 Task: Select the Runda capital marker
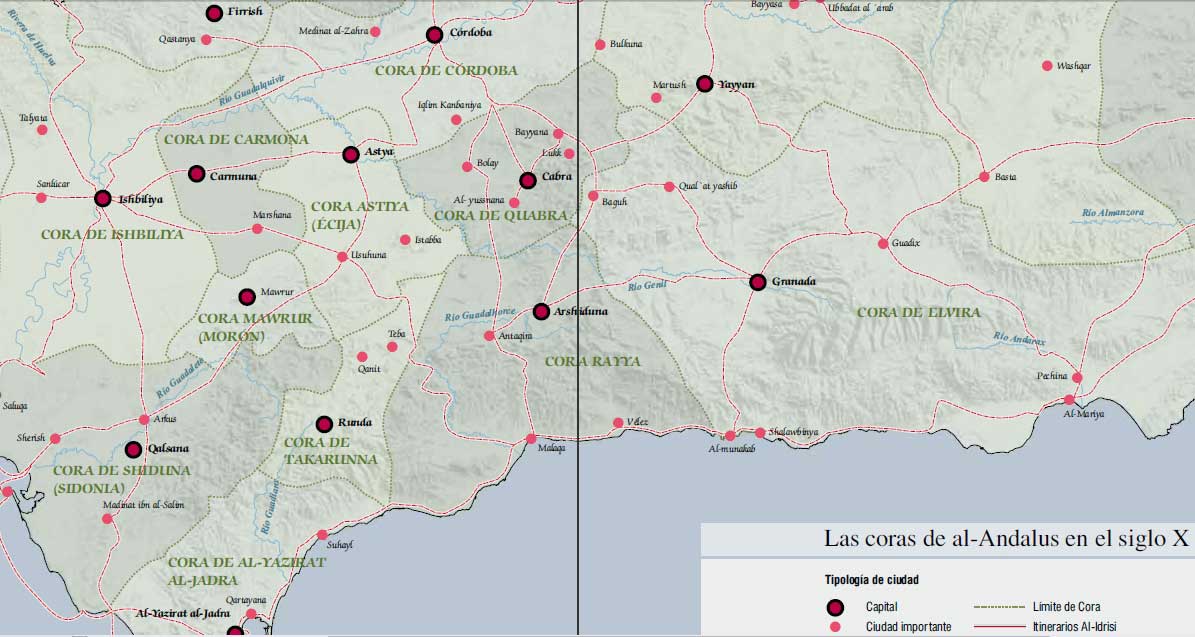[x=324, y=423]
